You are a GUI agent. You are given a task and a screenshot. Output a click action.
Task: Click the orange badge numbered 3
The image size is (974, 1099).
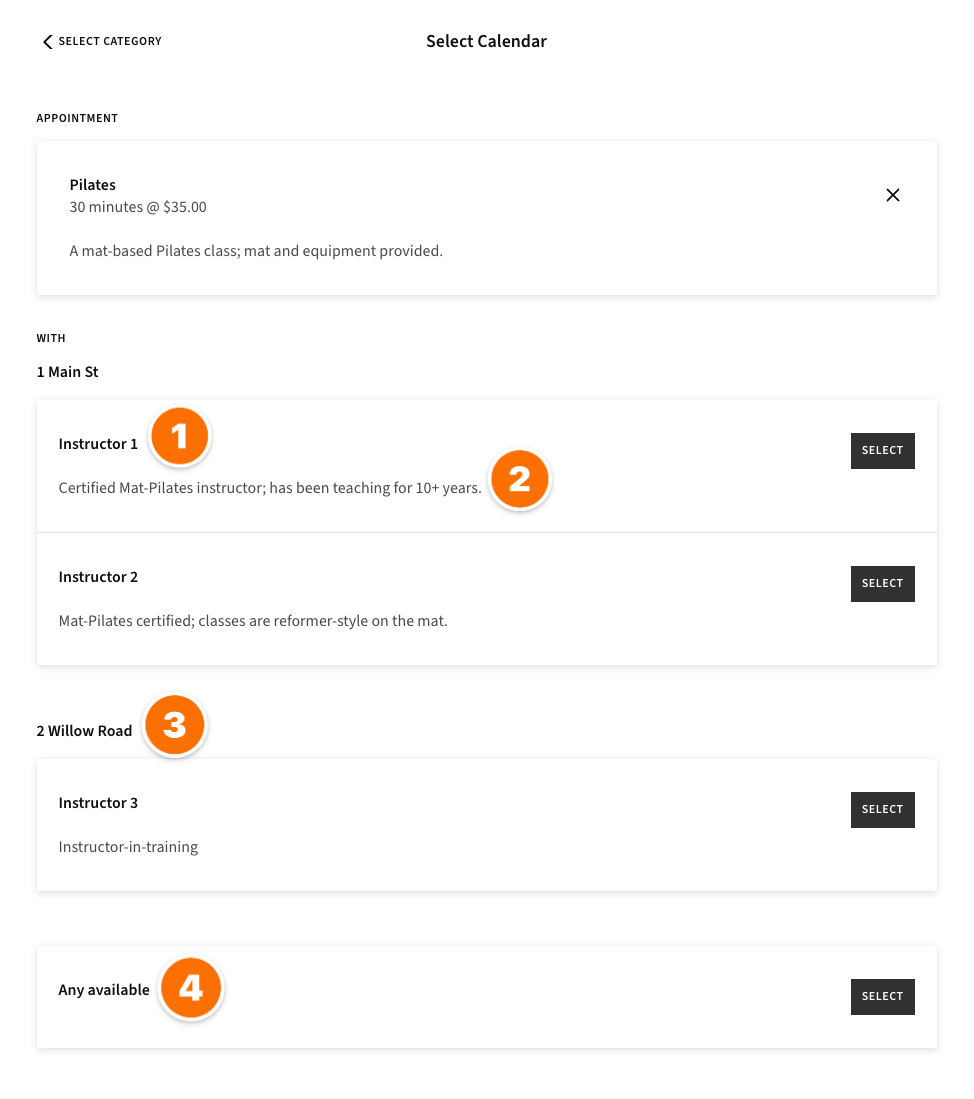tap(174, 725)
